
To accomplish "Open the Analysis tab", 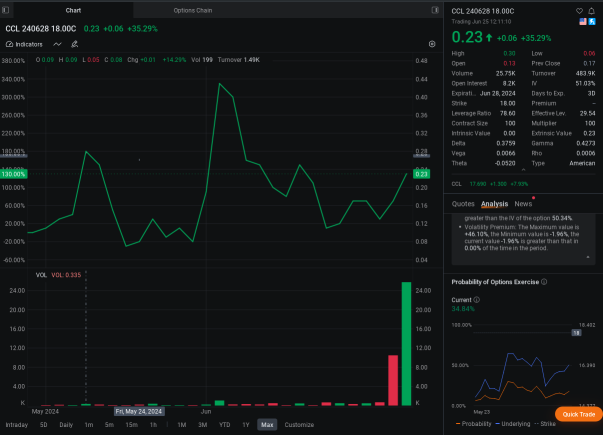I will click(x=494, y=204).
